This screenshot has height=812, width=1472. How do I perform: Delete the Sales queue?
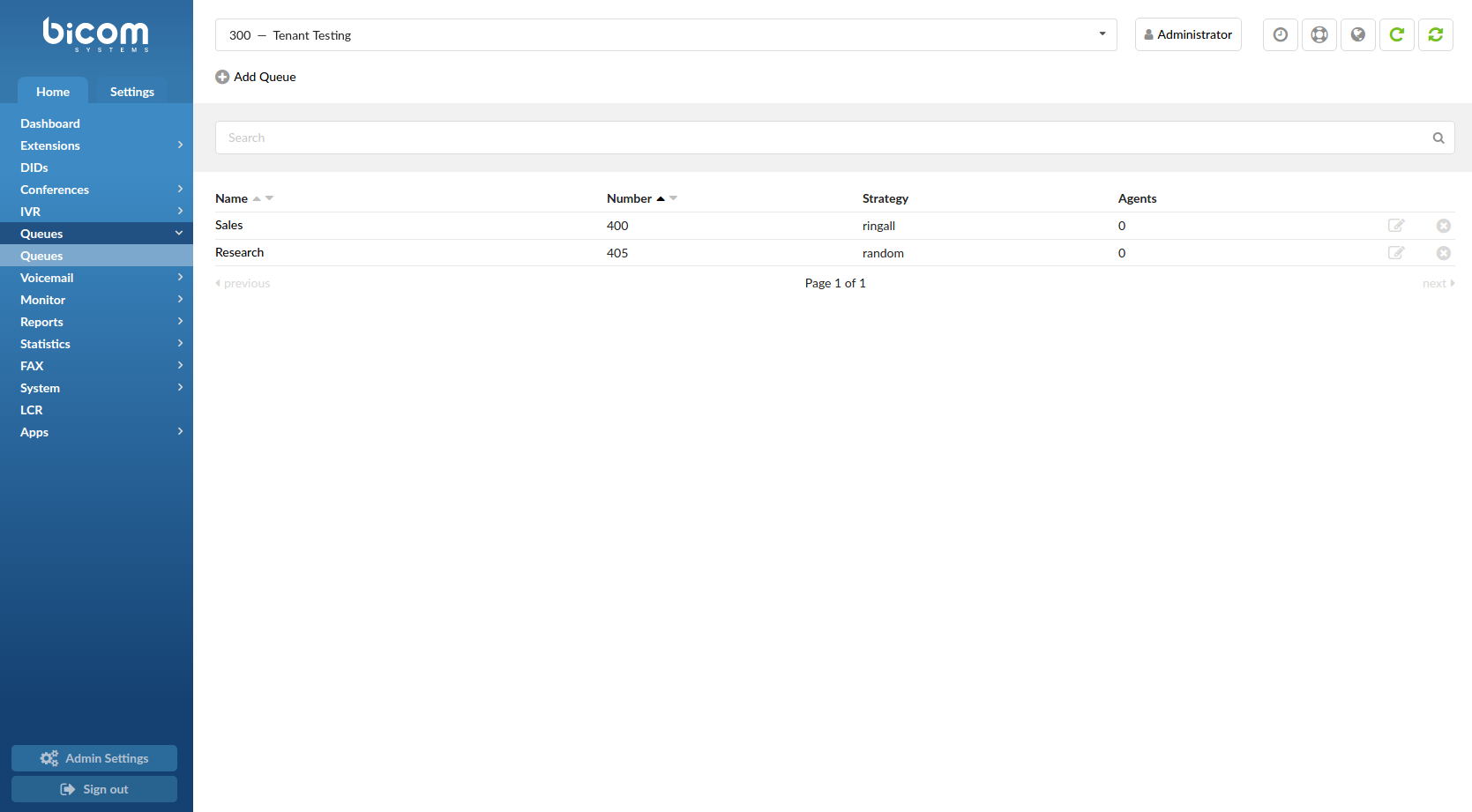pos(1443,226)
